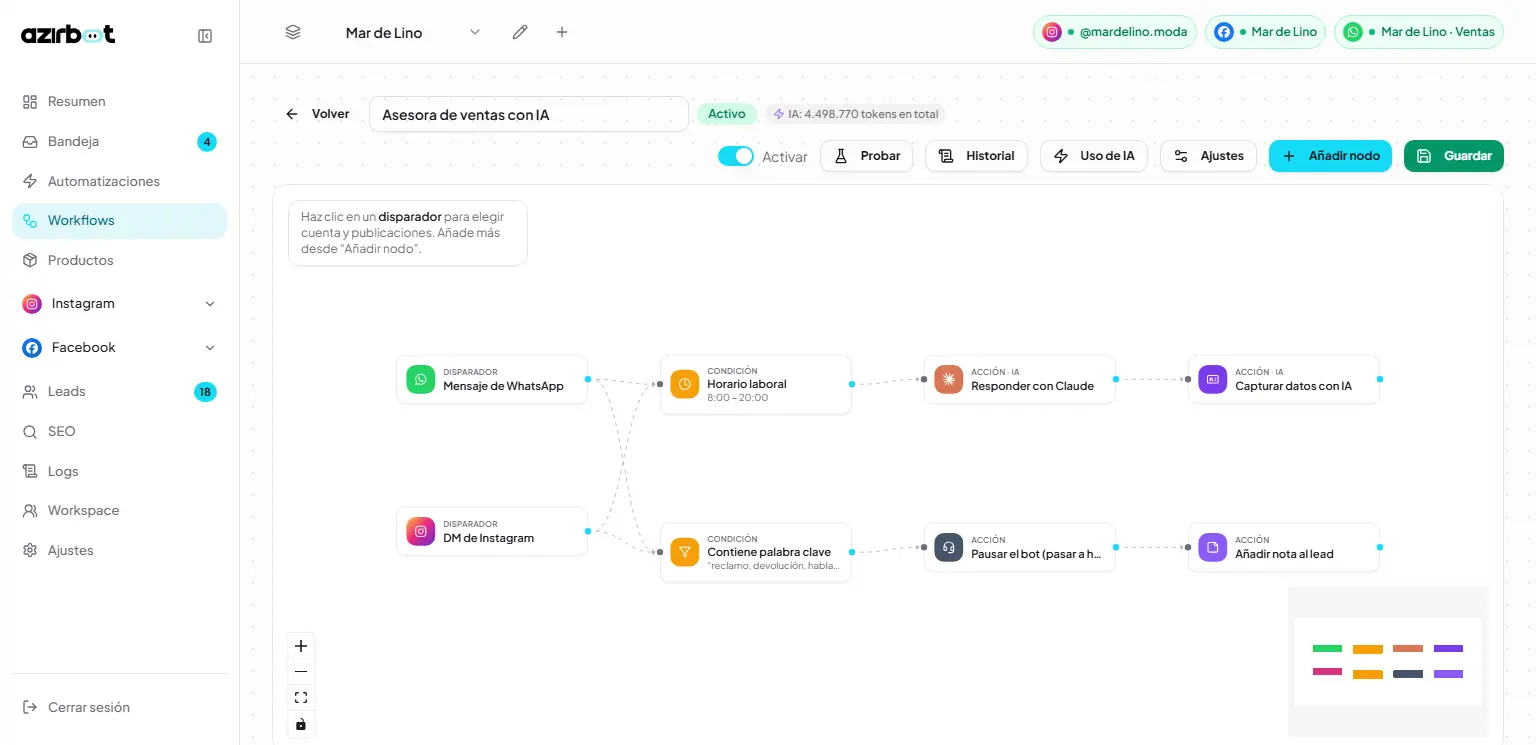Go to Workspace settings
Screen dimensions: 1536x745
coord(120,510)
